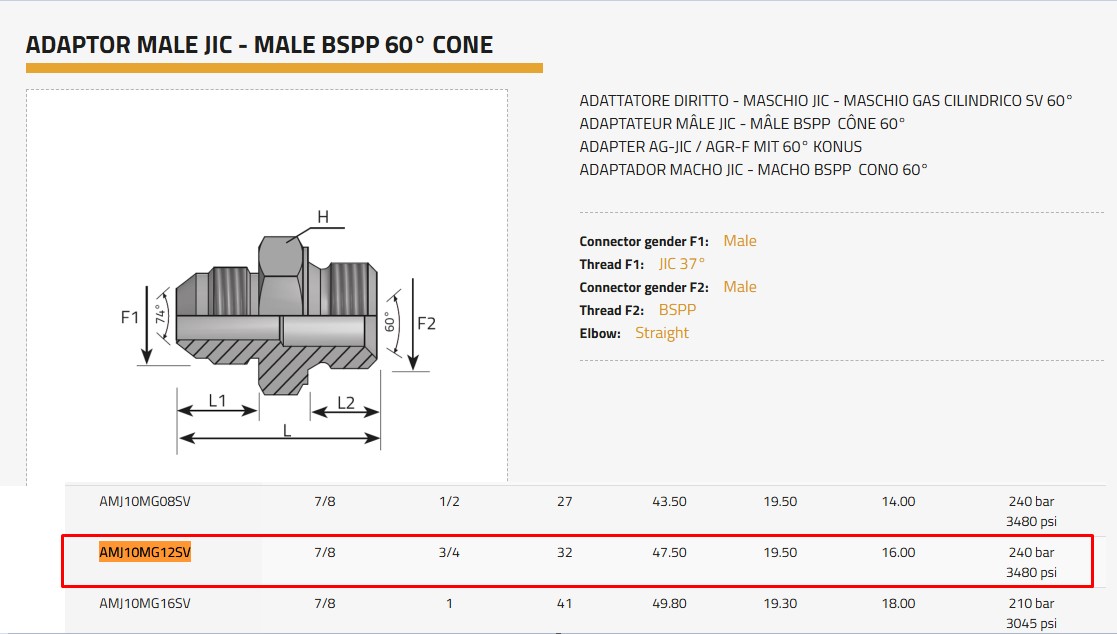The image size is (1117, 634).
Task: Click the F2 dimension label in diagram
Action: click(426, 323)
